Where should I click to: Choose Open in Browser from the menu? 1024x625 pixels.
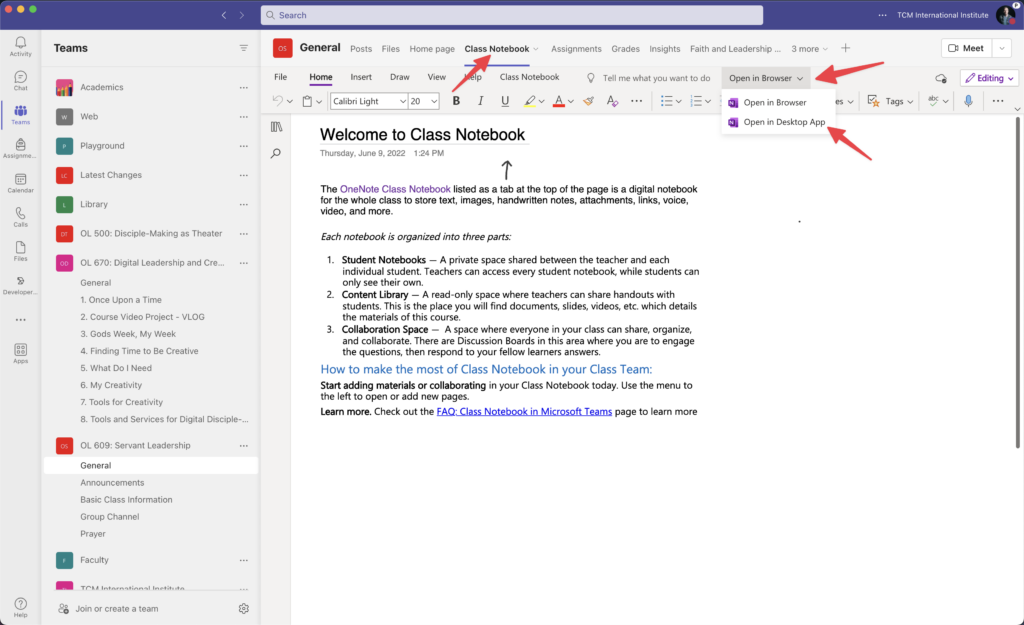775,103
